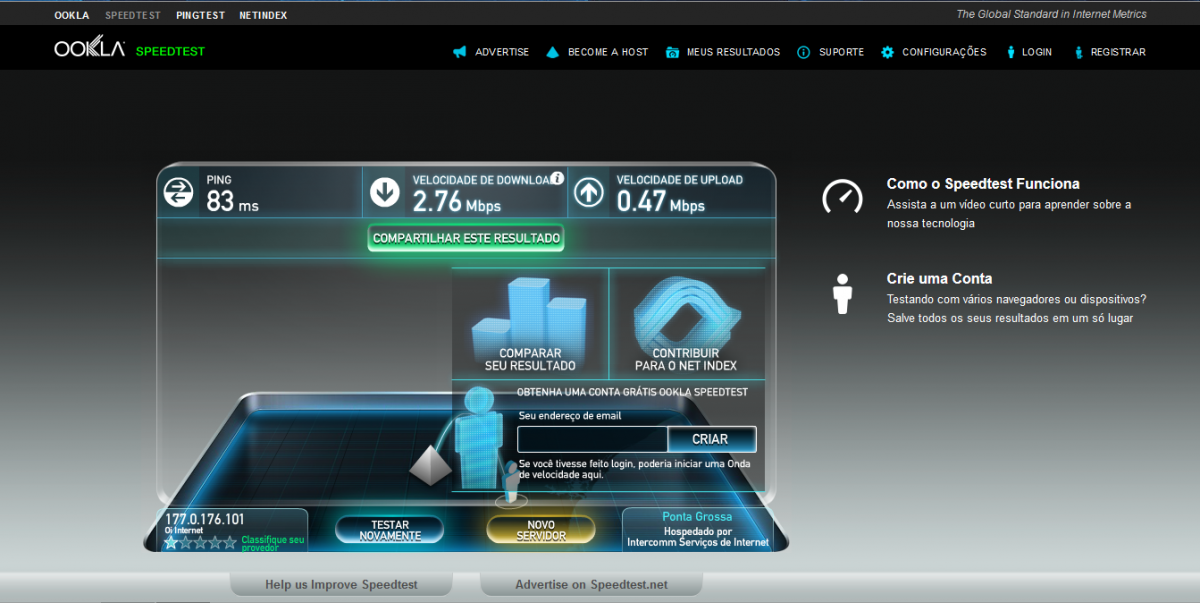The image size is (1200, 603).
Task: Click the Testar Novamente button
Action: point(390,530)
